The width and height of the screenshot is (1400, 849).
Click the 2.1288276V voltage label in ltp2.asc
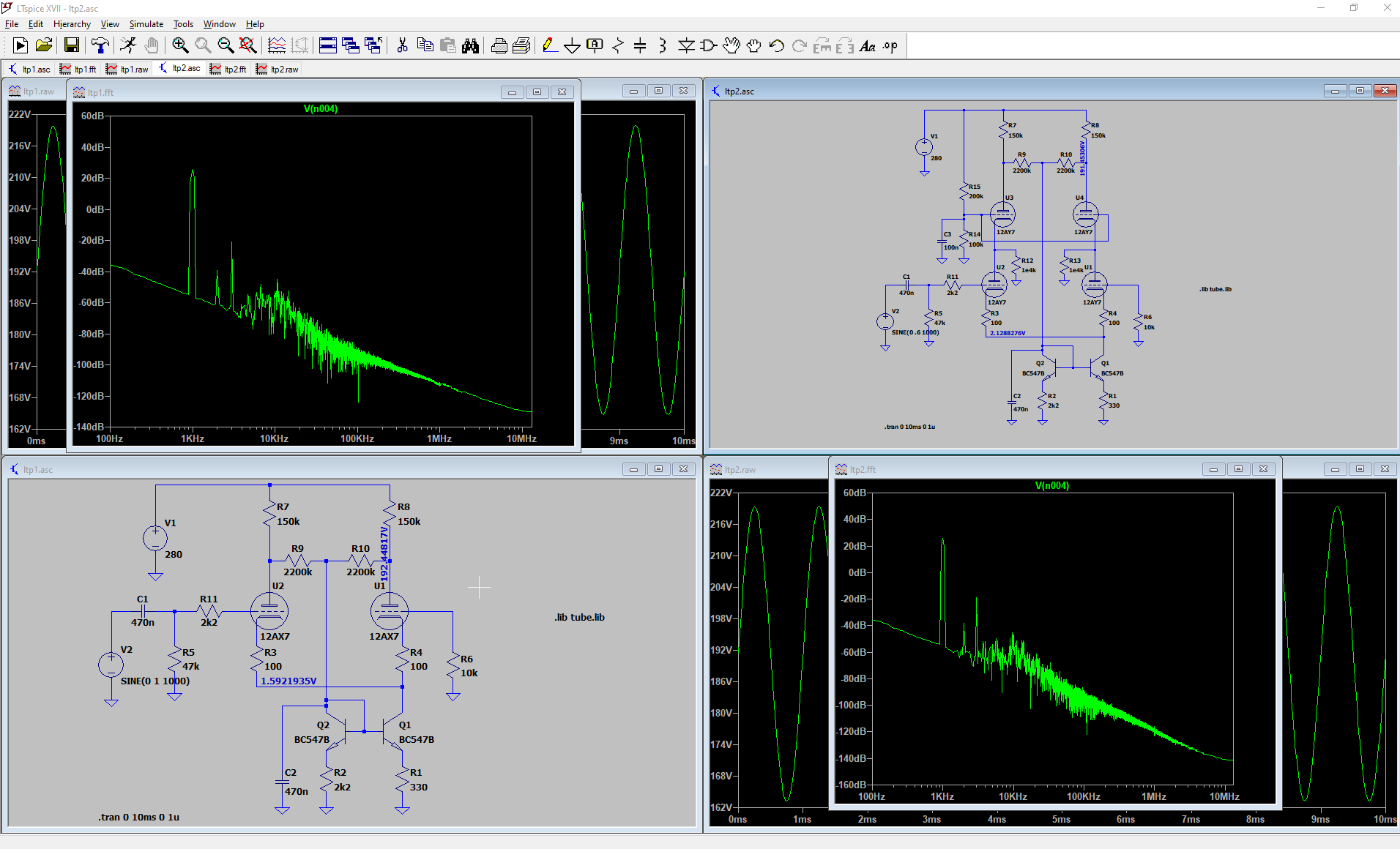[1008, 333]
